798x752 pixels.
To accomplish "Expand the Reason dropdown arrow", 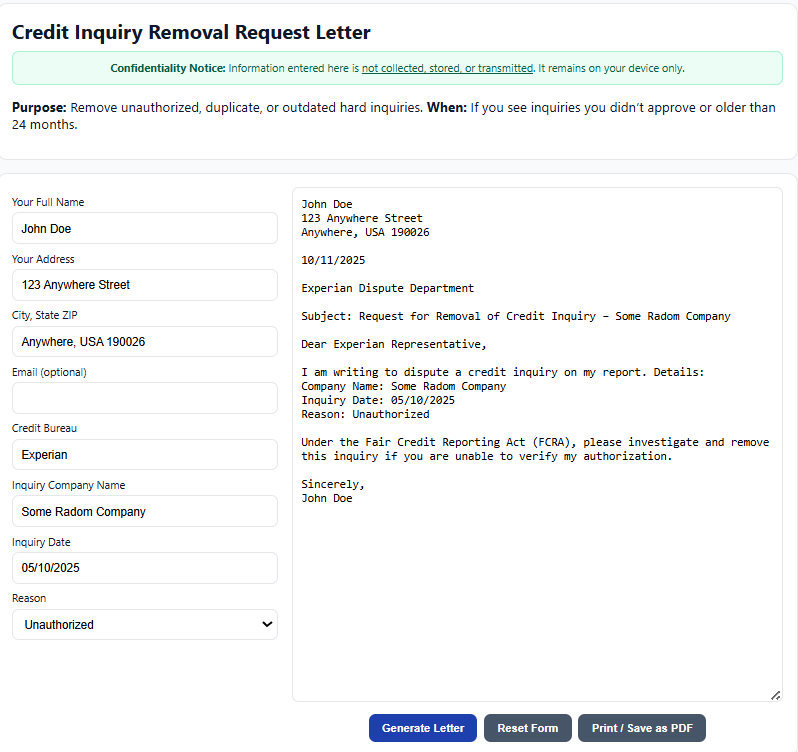I will tap(266, 625).
